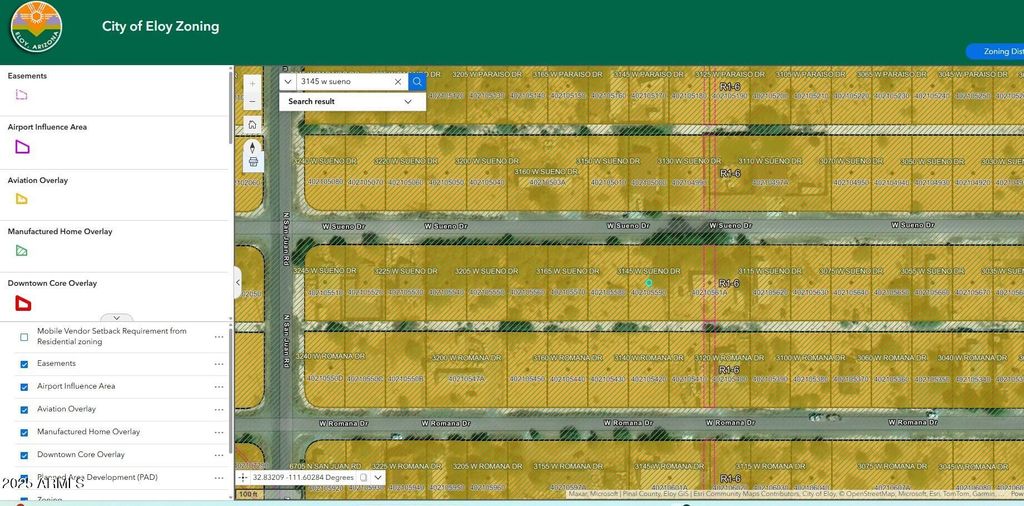Clear the address search text
1024x506 pixels.
click(397, 82)
